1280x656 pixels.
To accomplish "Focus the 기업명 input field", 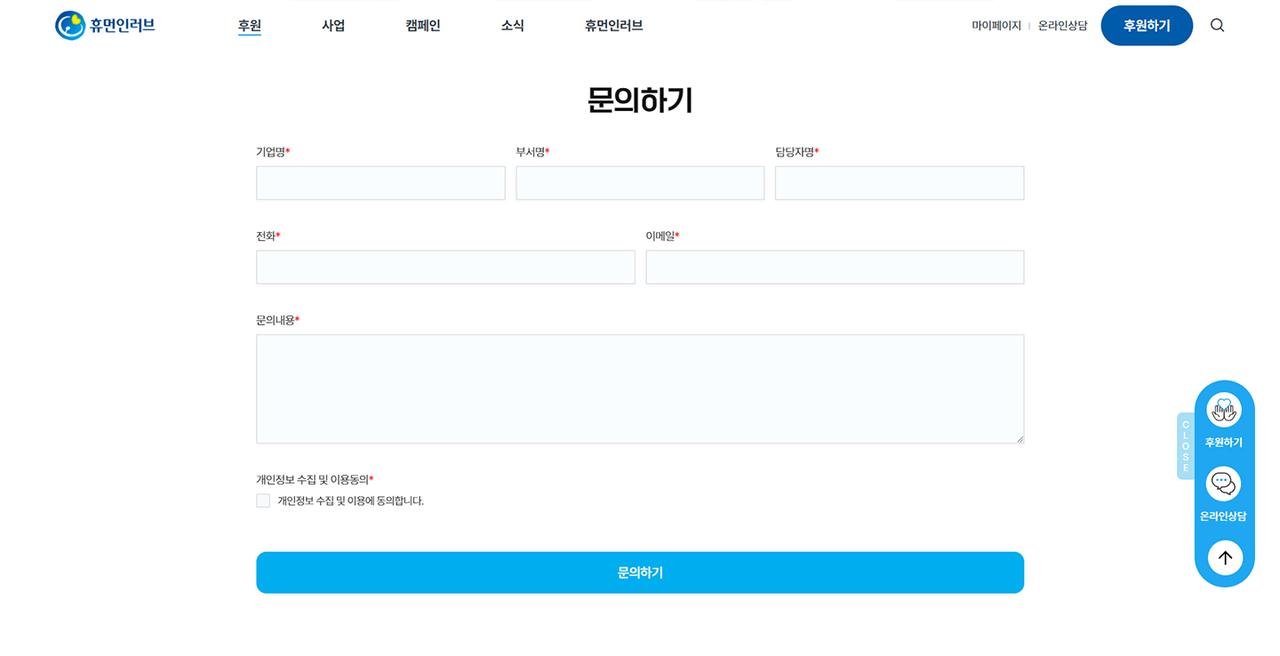I will (x=381, y=183).
